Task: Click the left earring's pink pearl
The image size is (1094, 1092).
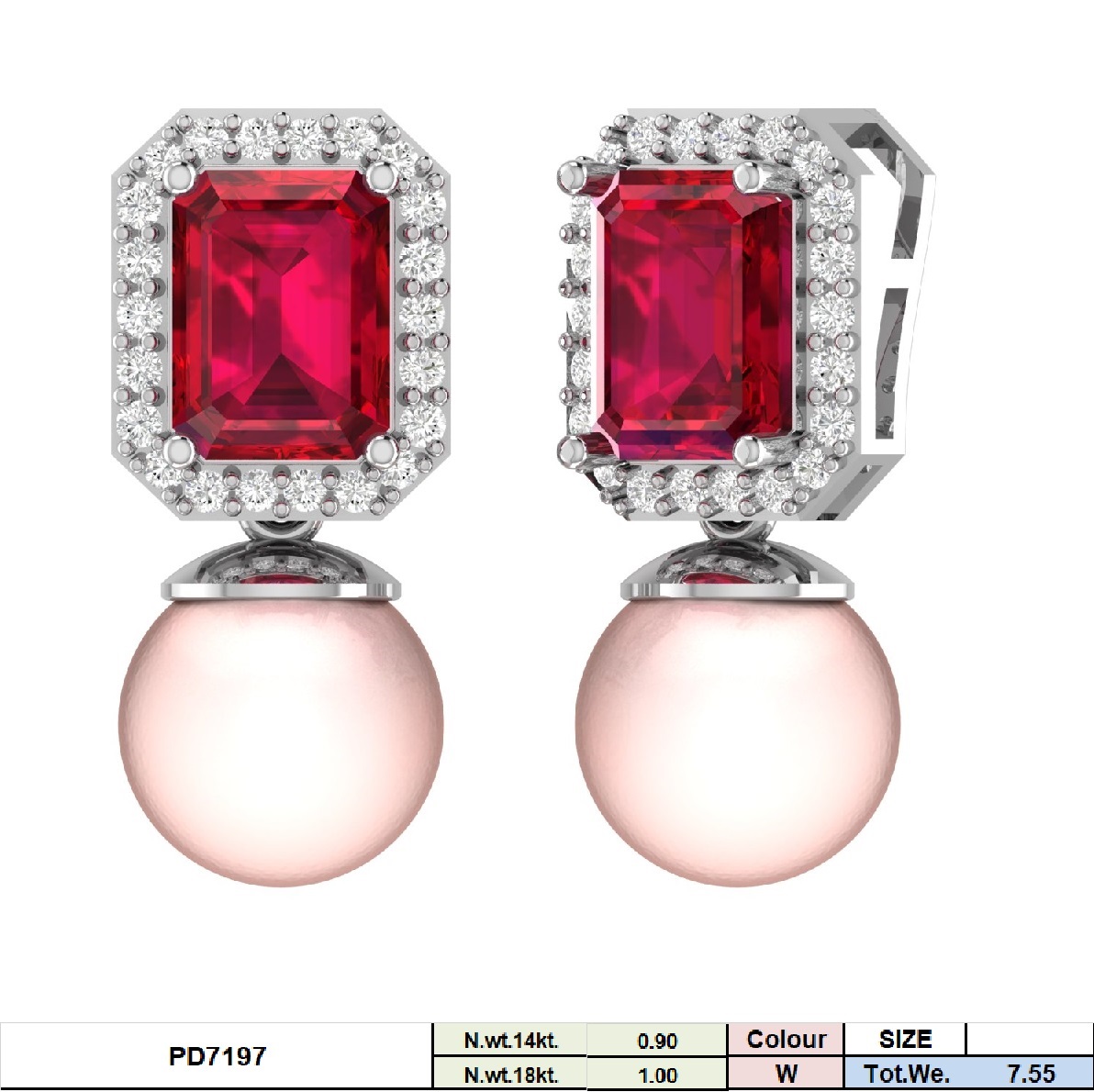Action: (281, 742)
